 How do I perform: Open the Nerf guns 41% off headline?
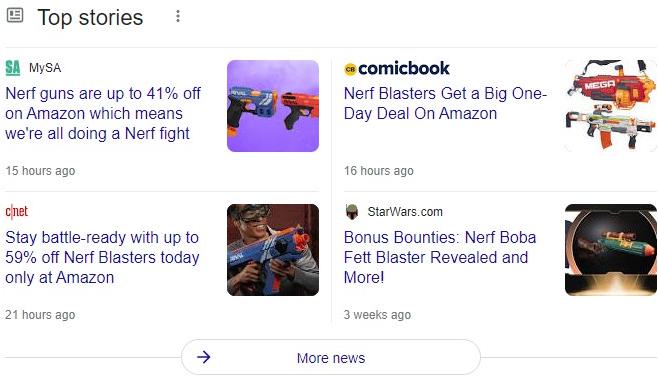coord(103,113)
